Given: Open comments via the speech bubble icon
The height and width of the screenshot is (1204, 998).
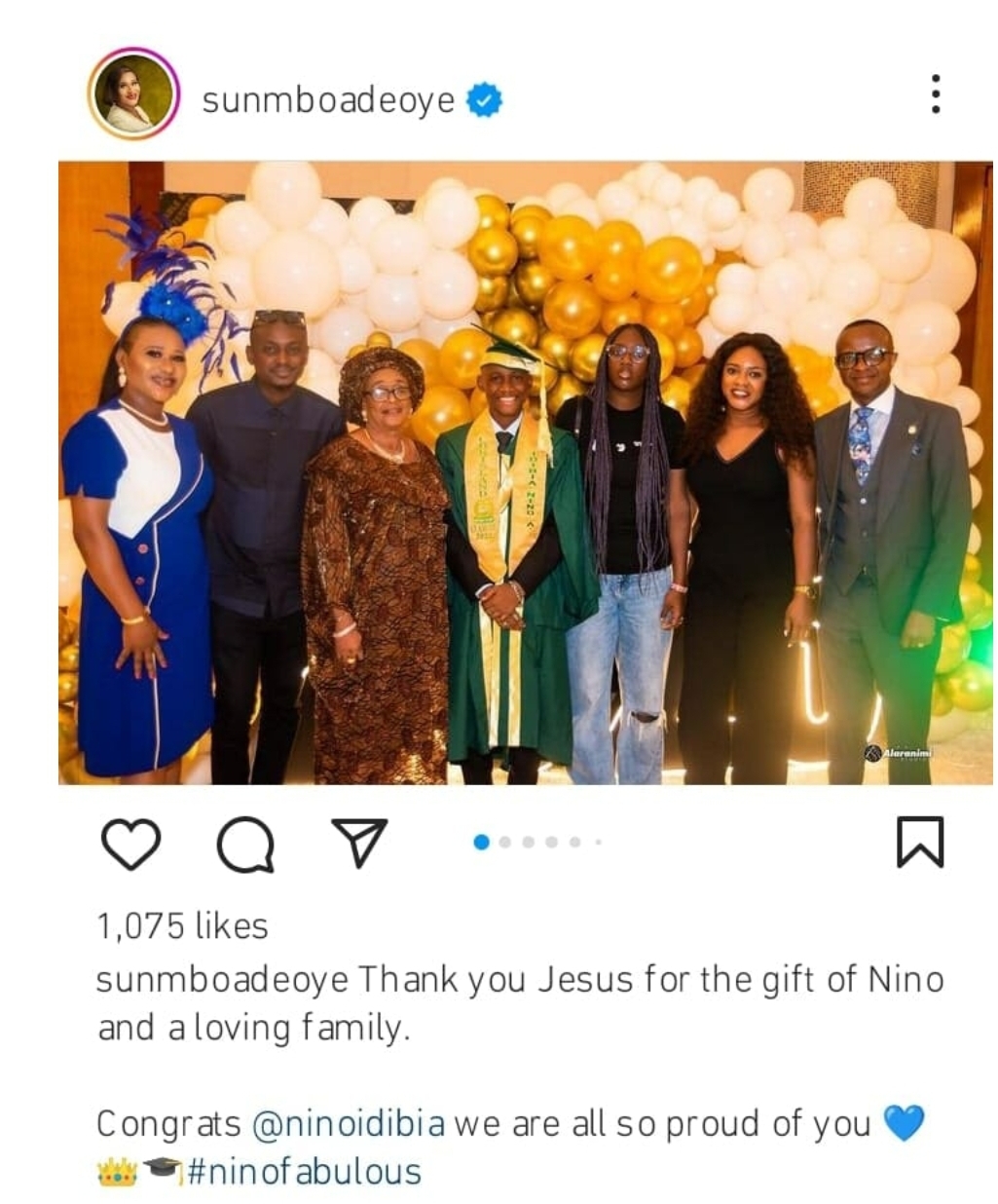Looking at the screenshot, I should coord(245,844).
